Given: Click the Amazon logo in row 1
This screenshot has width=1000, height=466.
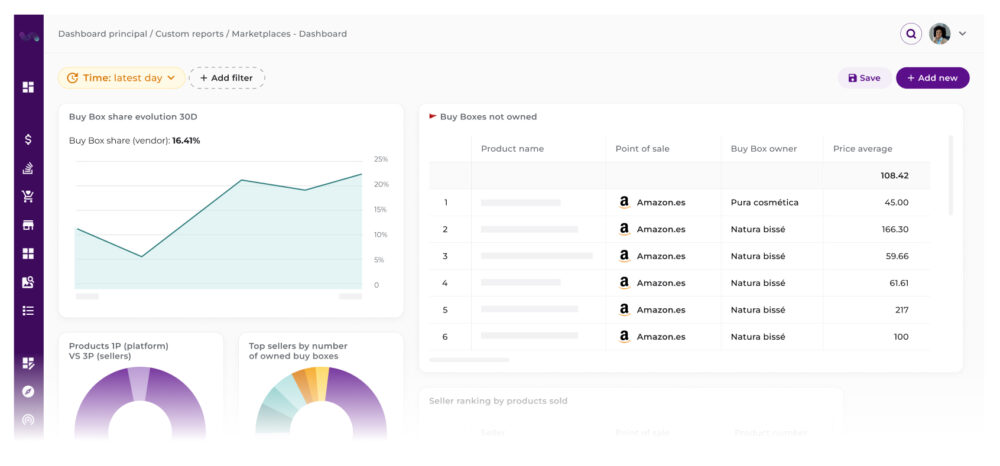Looking at the screenshot, I should [624, 202].
